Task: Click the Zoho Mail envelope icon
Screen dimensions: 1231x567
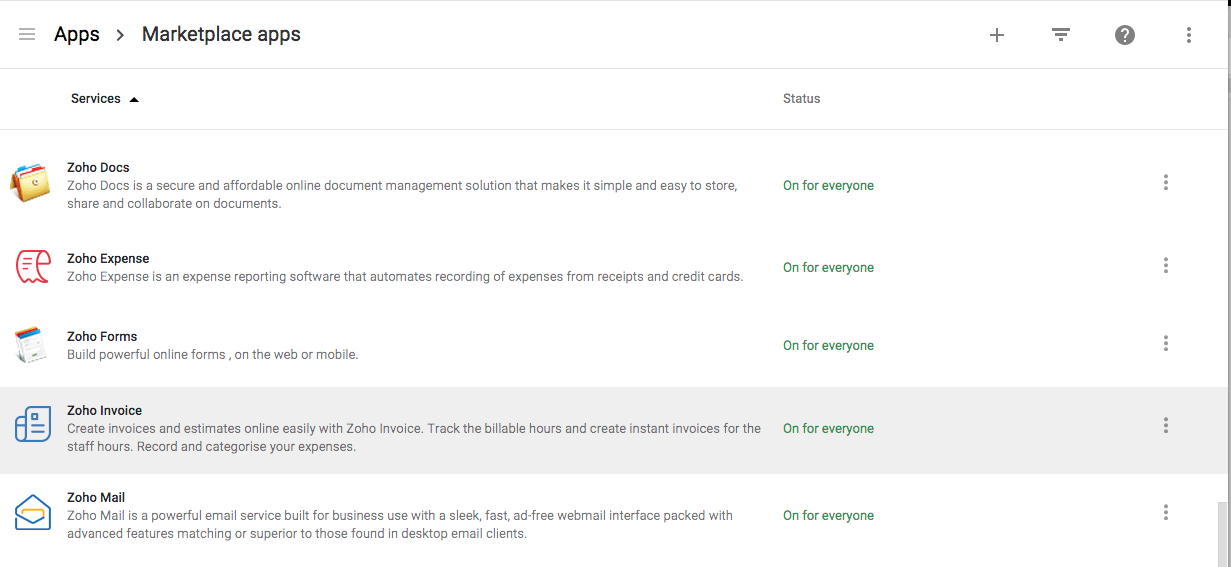Action: click(33, 513)
